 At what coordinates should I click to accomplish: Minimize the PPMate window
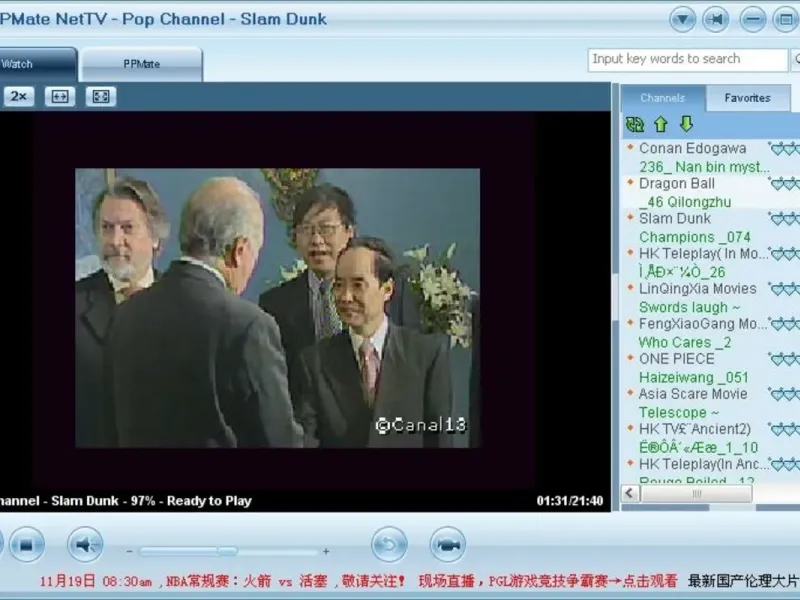(753, 20)
